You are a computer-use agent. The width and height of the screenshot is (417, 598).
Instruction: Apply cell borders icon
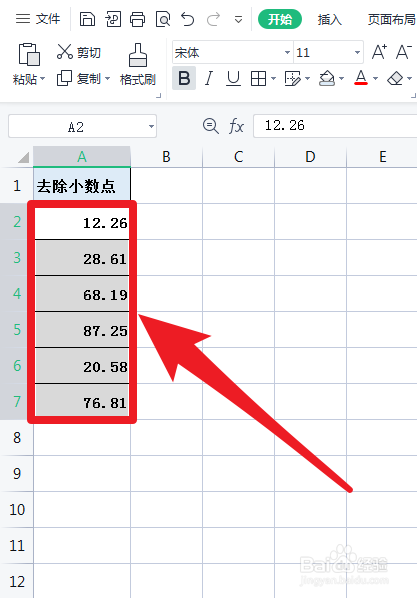258,79
